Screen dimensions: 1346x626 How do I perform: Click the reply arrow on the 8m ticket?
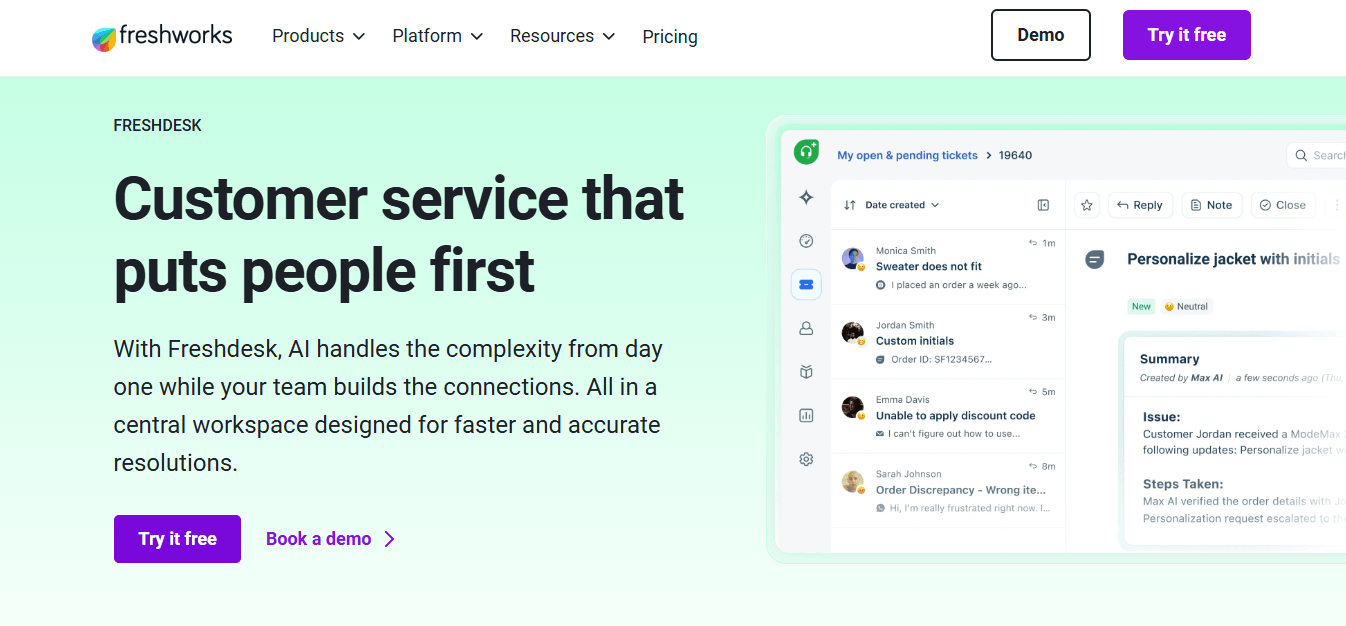click(x=1033, y=466)
